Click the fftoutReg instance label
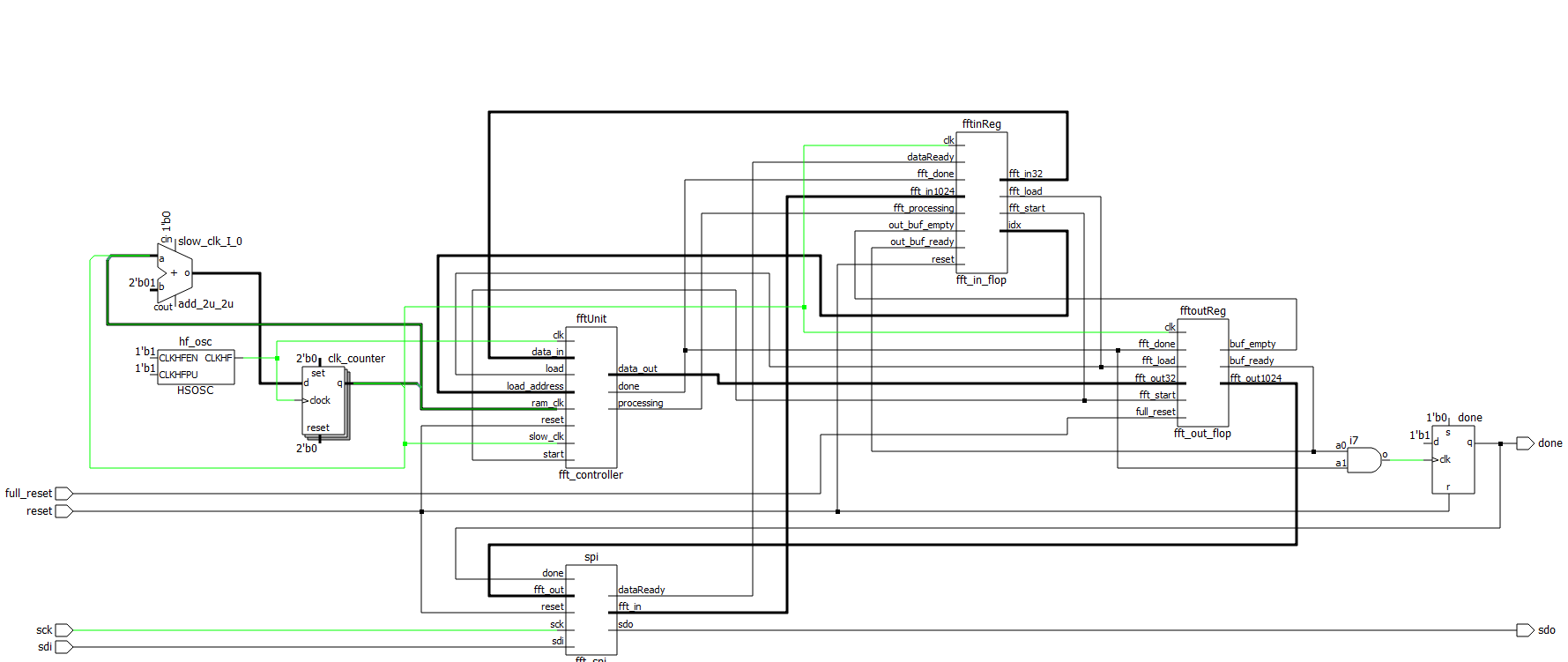Screen dimensions: 1568x662 coord(1202,311)
